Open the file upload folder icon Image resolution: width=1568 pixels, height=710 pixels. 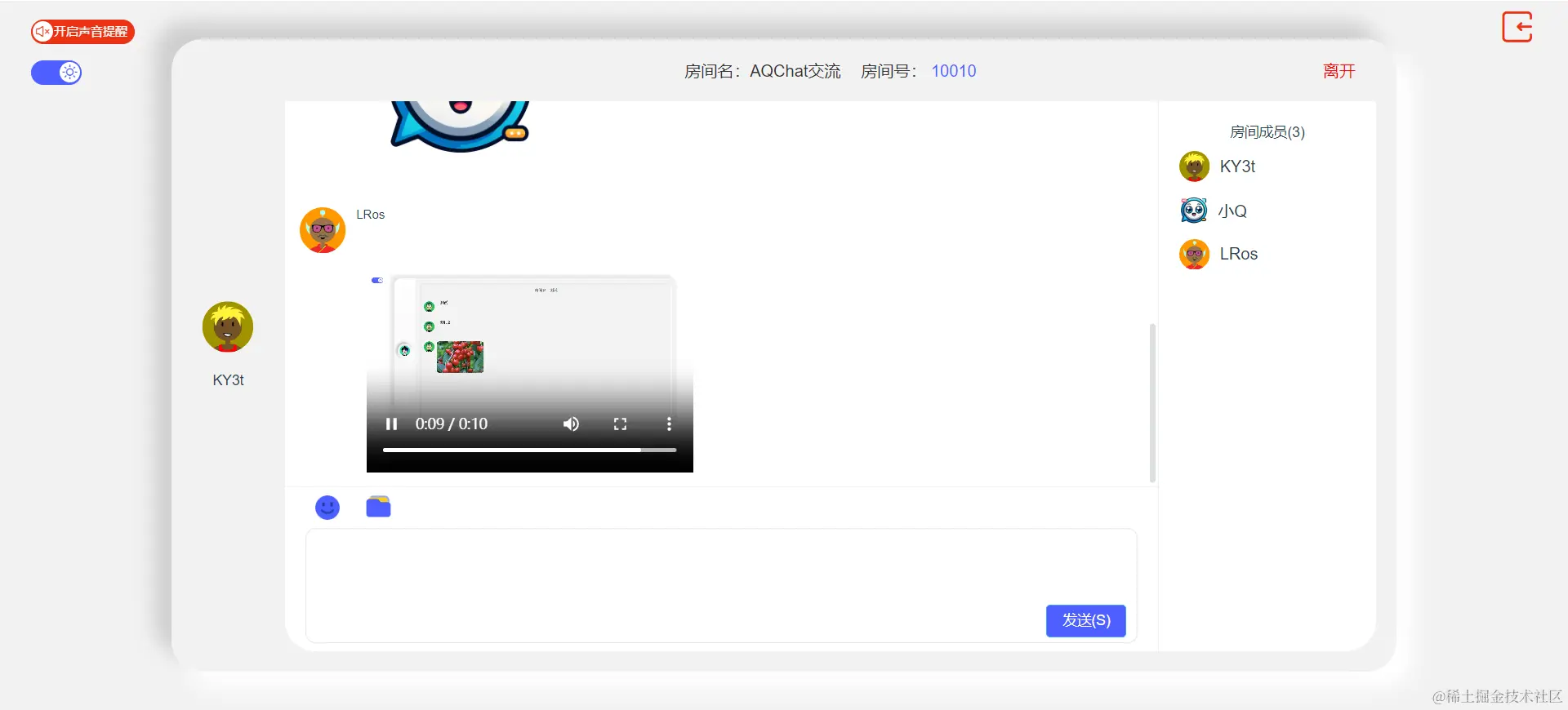378,507
